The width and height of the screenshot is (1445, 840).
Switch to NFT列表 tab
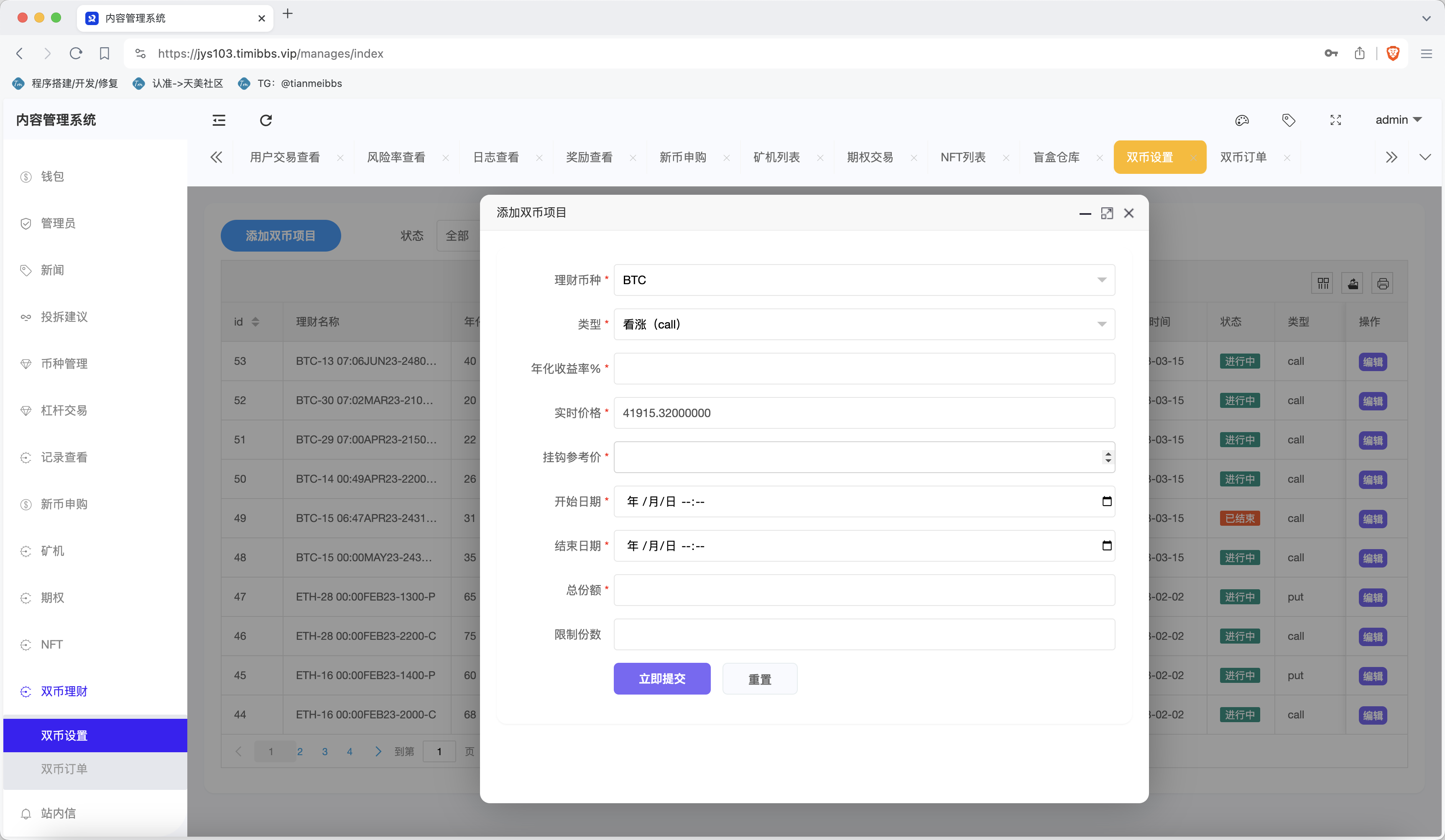coord(963,157)
